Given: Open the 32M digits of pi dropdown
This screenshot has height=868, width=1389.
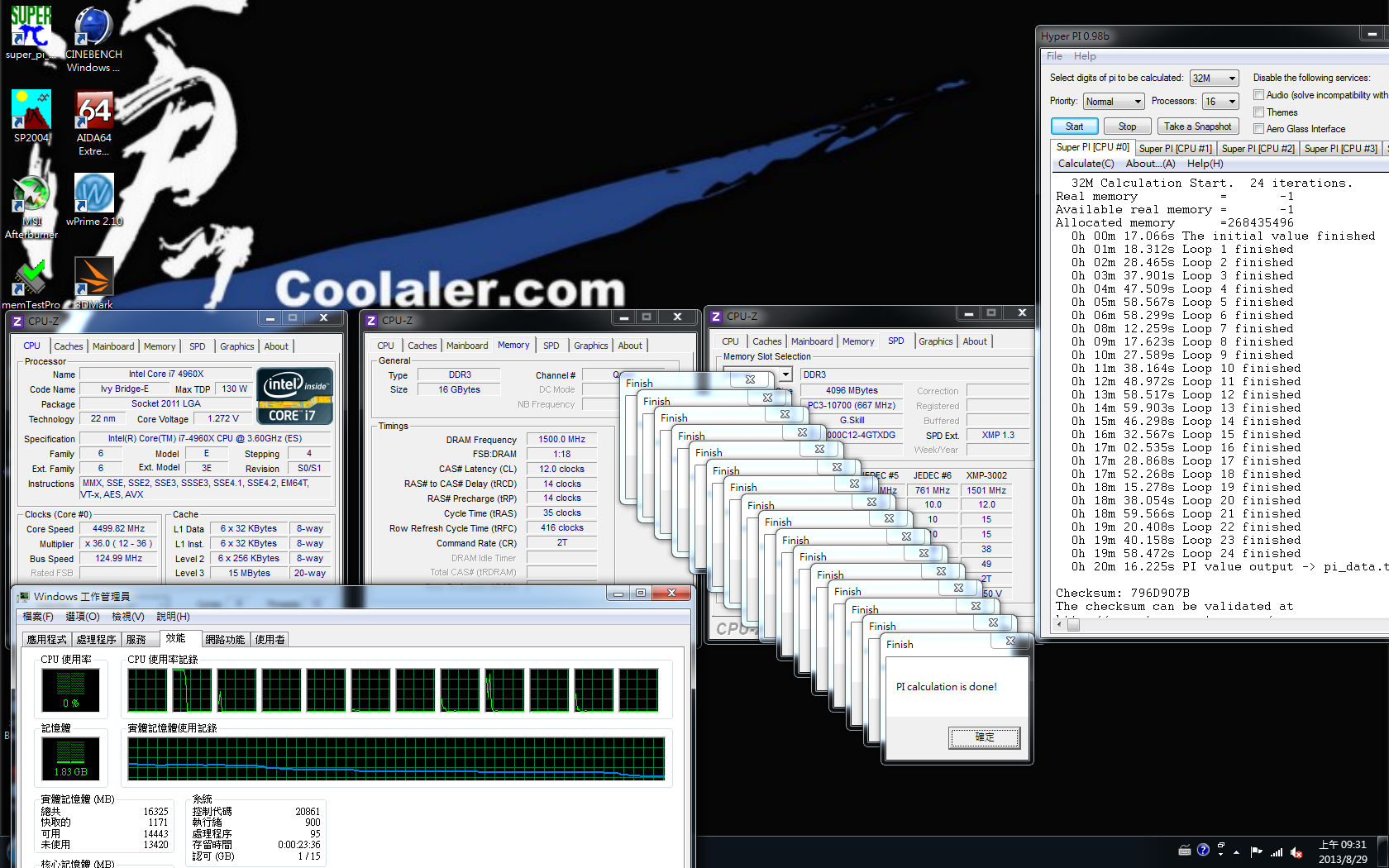Looking at the screenshot, I should [x=1214, y=79].
